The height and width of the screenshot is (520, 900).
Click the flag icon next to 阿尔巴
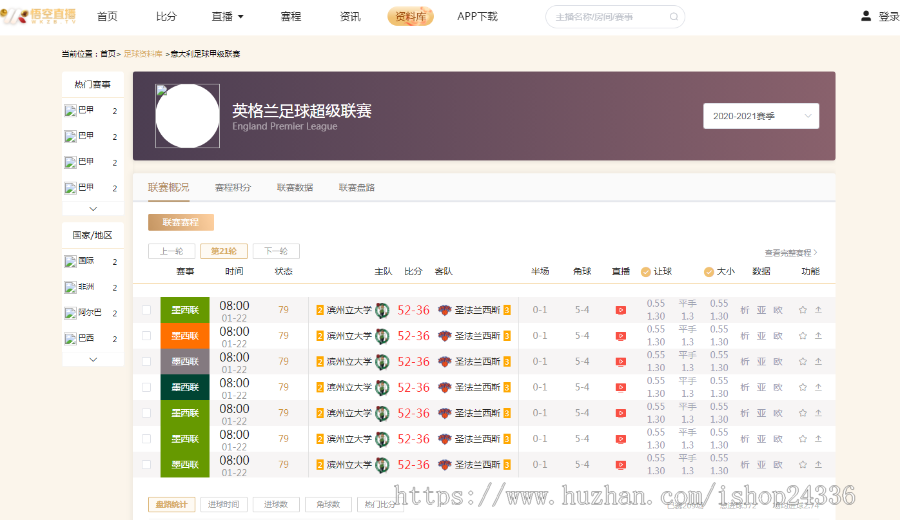click(x=70, y=313)
